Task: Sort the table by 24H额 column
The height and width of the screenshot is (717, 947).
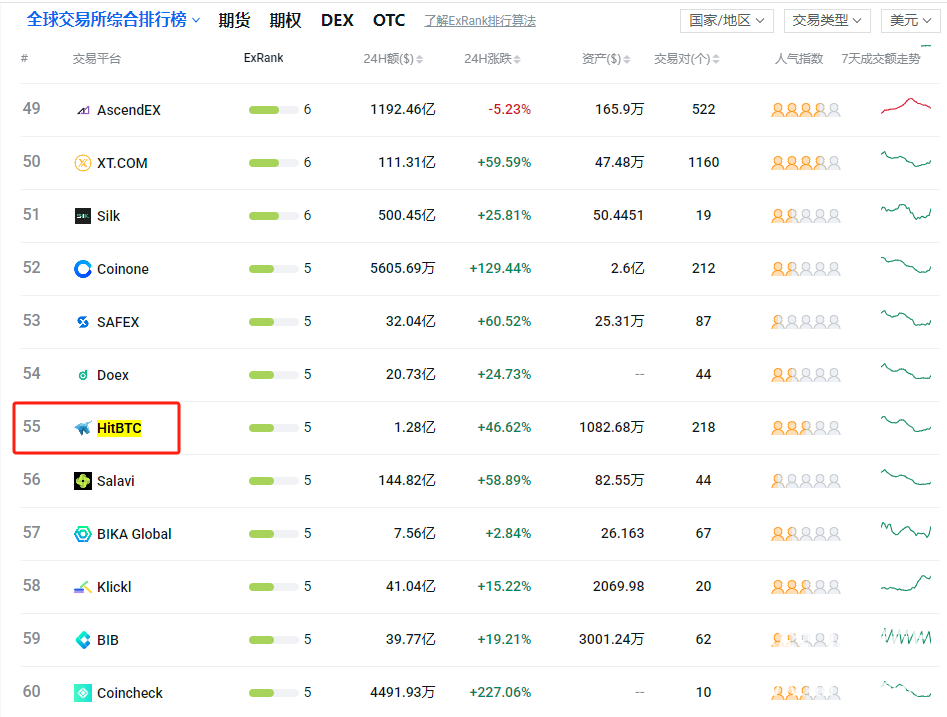Action: pos(393,59)
